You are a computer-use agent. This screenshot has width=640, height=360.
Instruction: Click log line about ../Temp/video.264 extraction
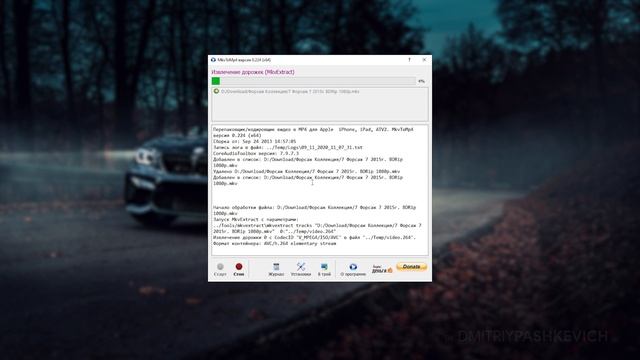[x=314, y=237]
